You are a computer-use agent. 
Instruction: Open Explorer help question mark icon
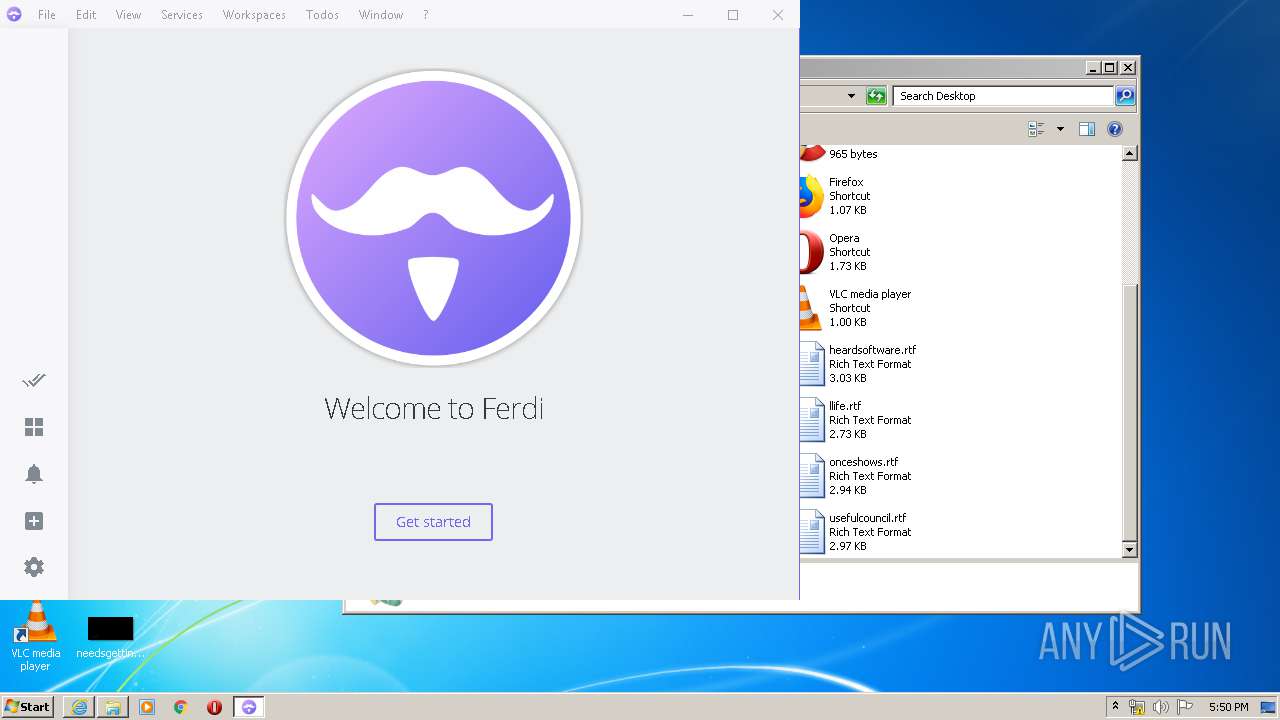1115,129
